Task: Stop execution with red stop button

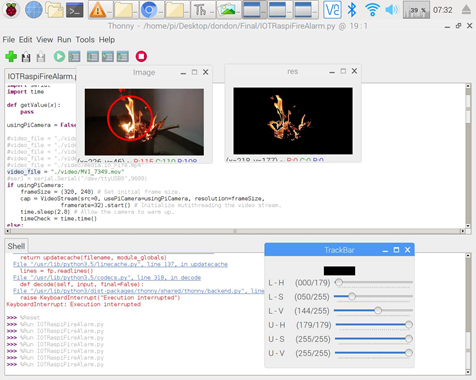Action: [141, 56]
